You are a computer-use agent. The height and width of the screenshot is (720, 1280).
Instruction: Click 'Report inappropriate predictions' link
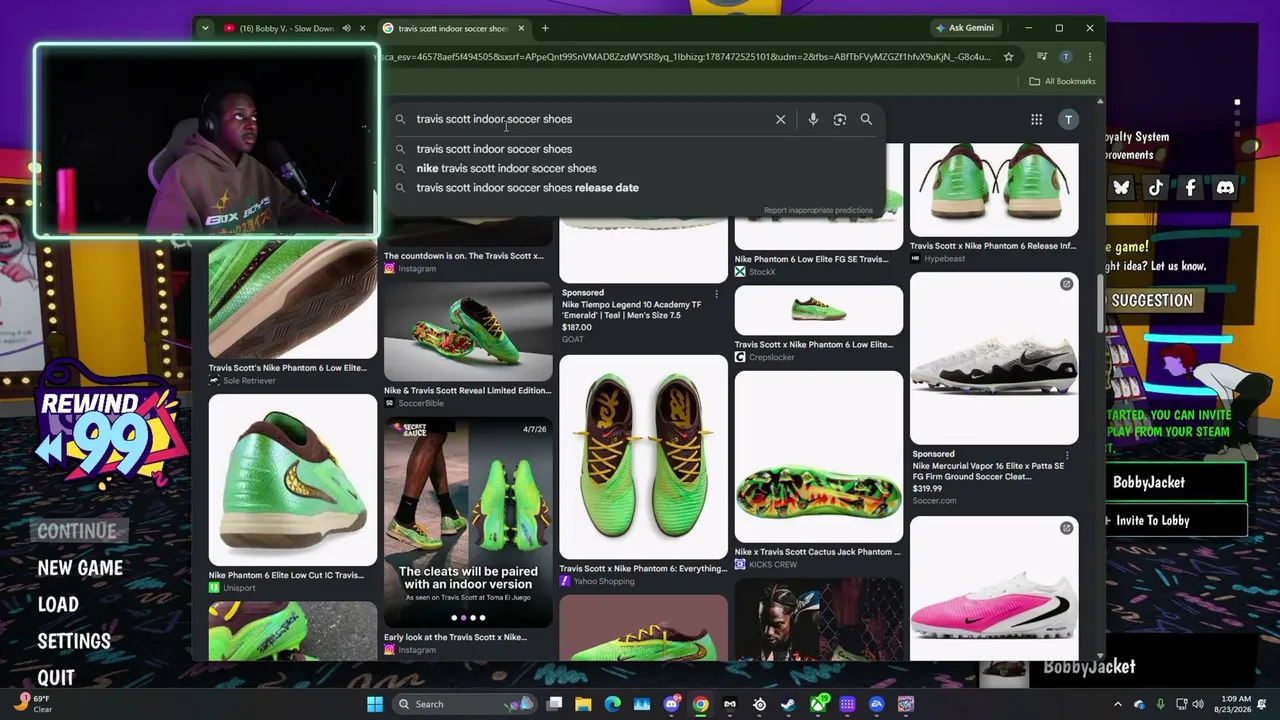(818, 210)
